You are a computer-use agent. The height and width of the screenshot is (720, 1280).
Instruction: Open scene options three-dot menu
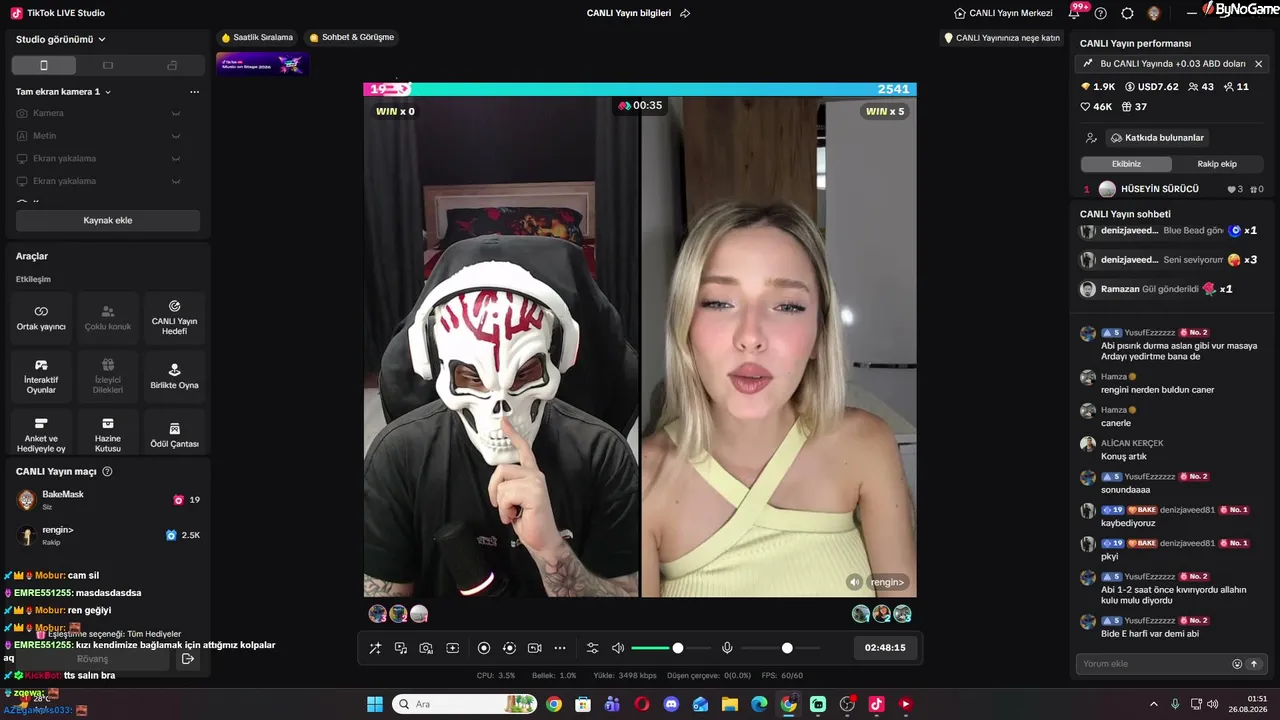tap(194, 92)
